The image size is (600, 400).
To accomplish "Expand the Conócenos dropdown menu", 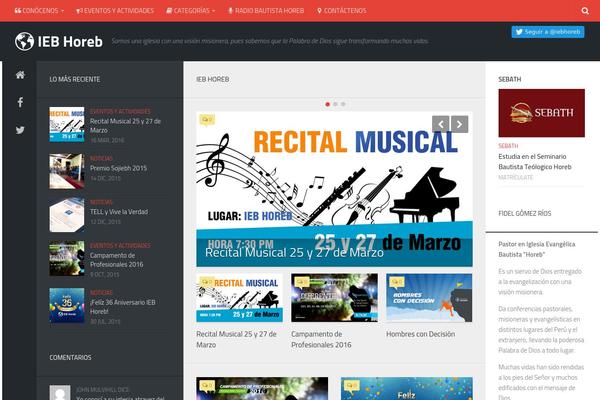I will point(39,11).
